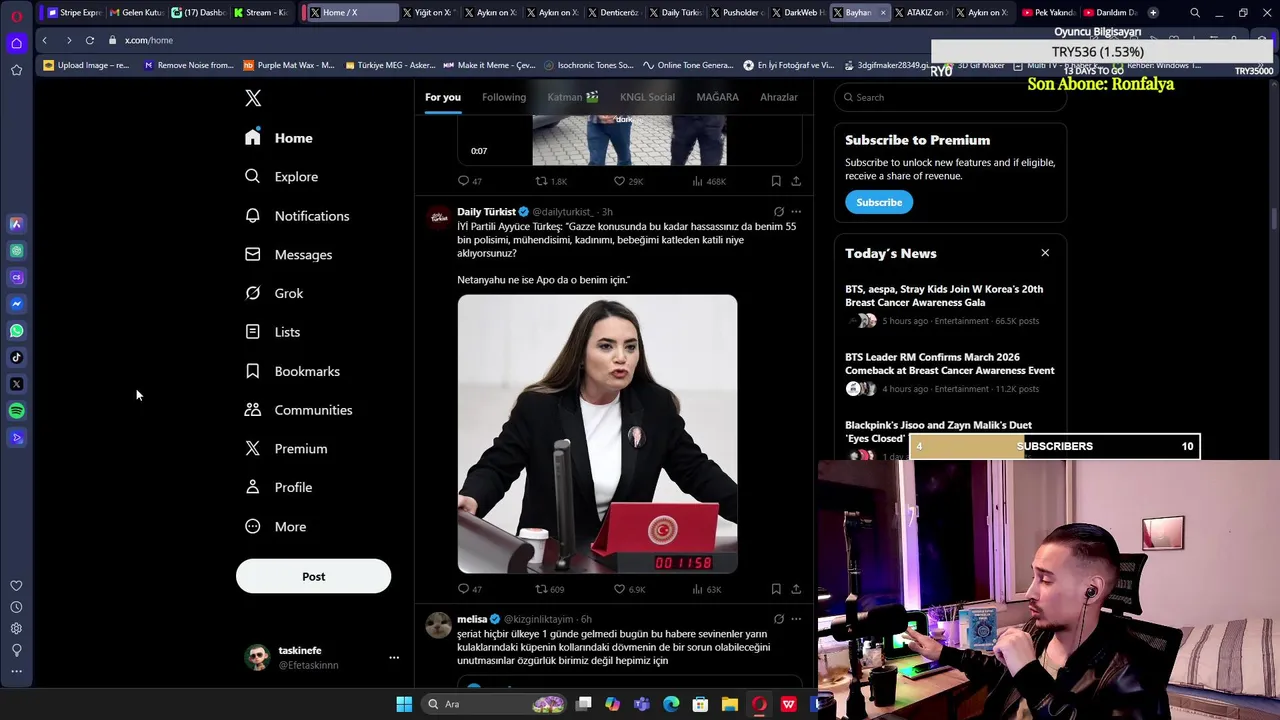Like the Daily Türkist post

coord(630,589)
